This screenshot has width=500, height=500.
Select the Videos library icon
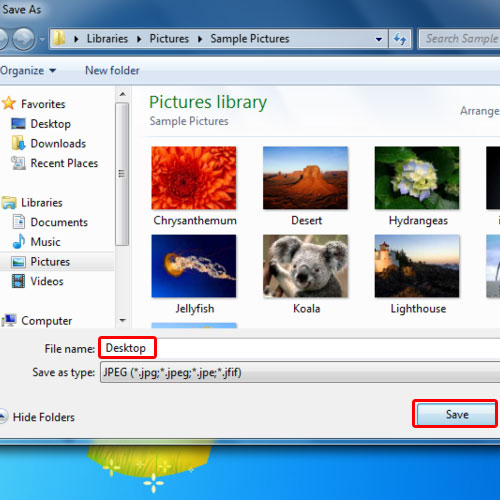(18, 281)
